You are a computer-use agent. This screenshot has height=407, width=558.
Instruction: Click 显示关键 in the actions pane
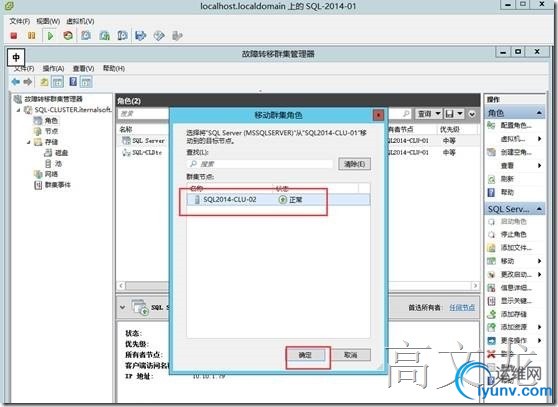[516, 301]
